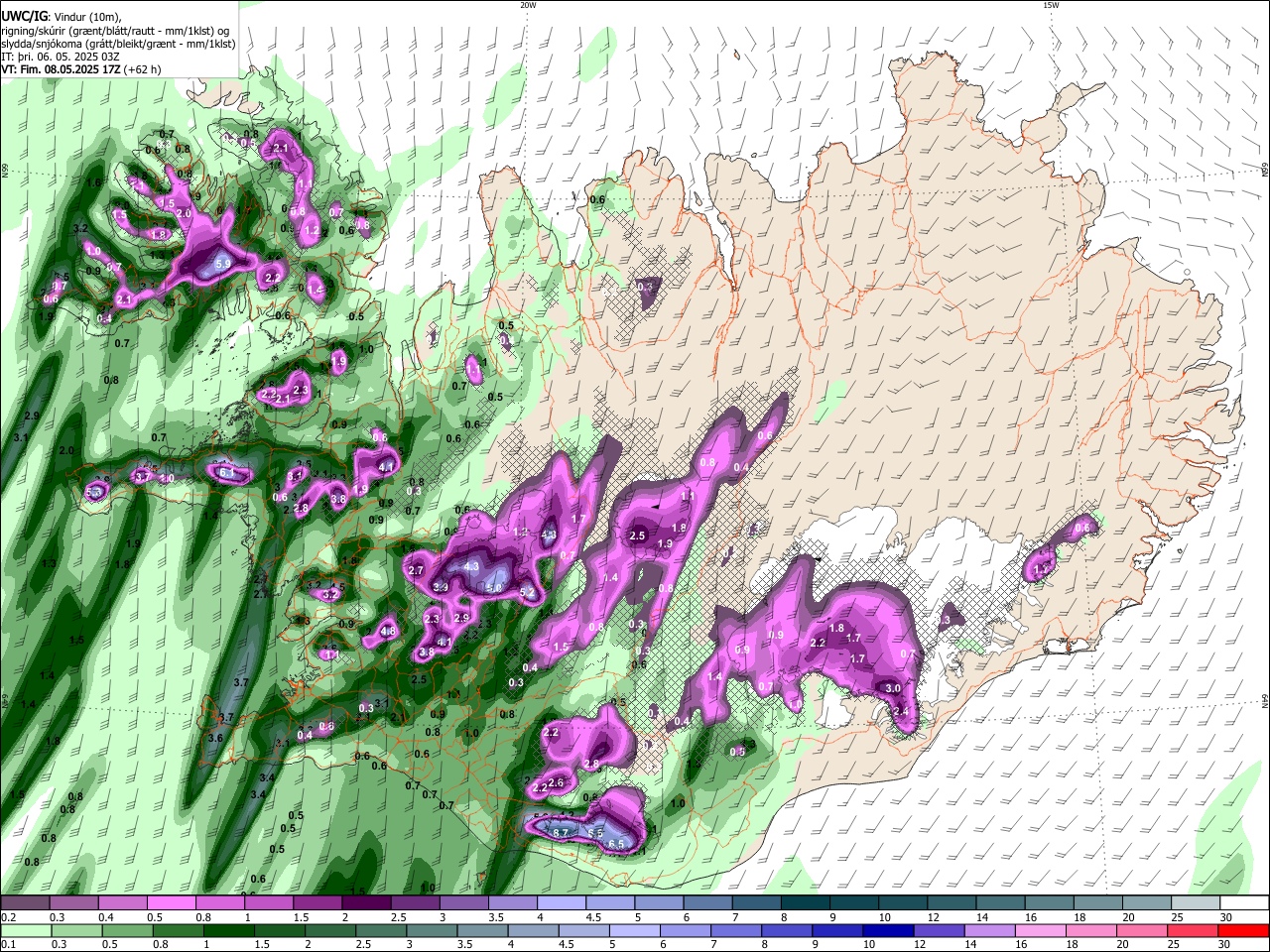1270x952 pixels.
Task: Select the dark purple 2 snow legend swatch
Action: (366, 903)
